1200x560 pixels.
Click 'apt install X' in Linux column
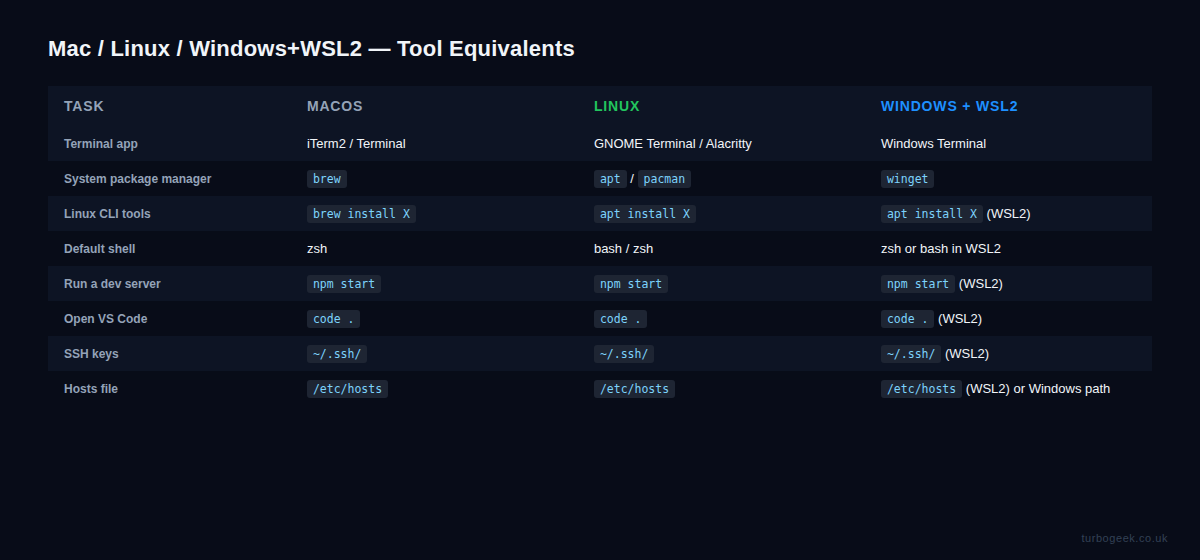(x=645, y=214)
